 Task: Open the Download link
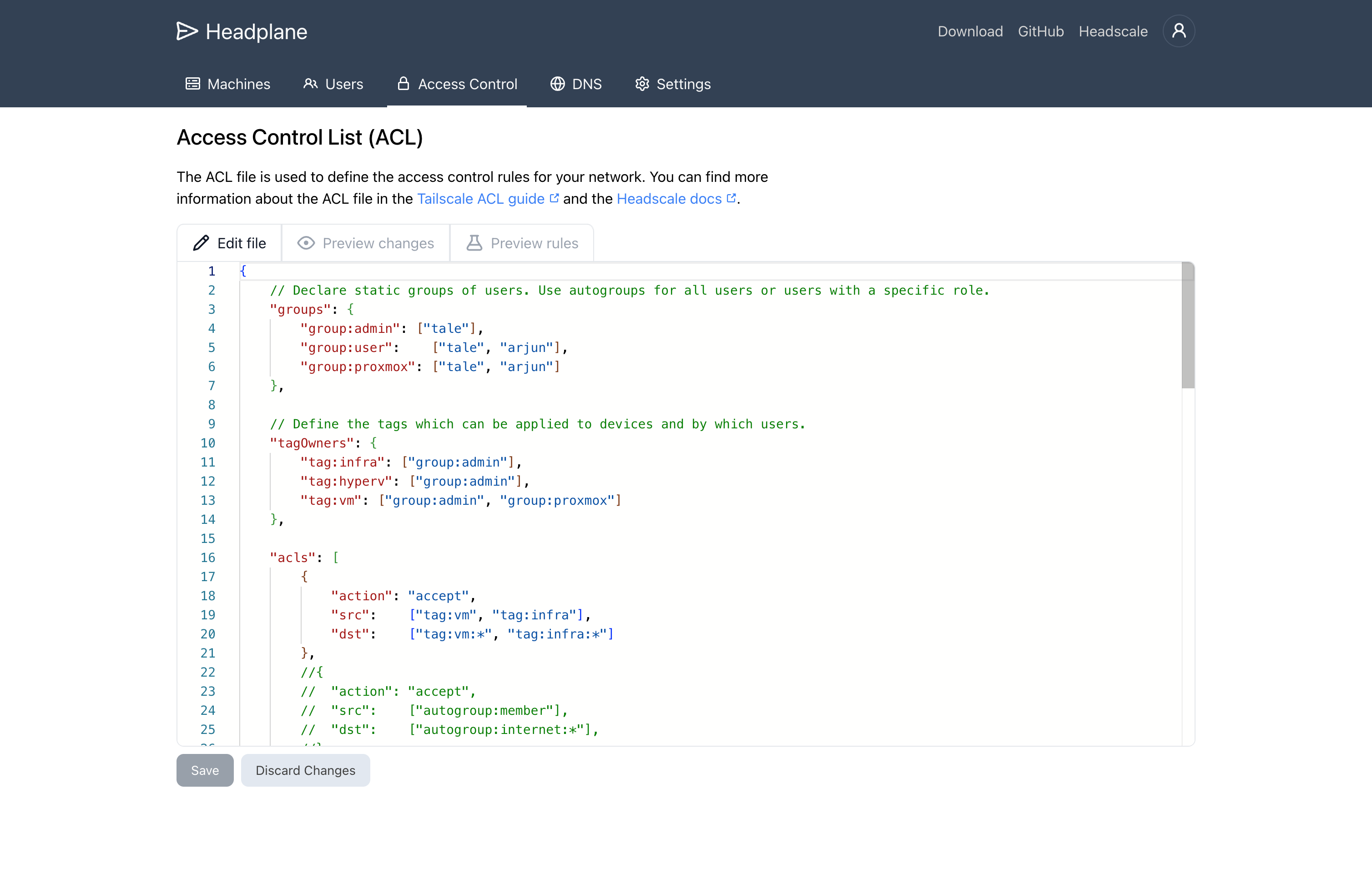tap(970, 31)
